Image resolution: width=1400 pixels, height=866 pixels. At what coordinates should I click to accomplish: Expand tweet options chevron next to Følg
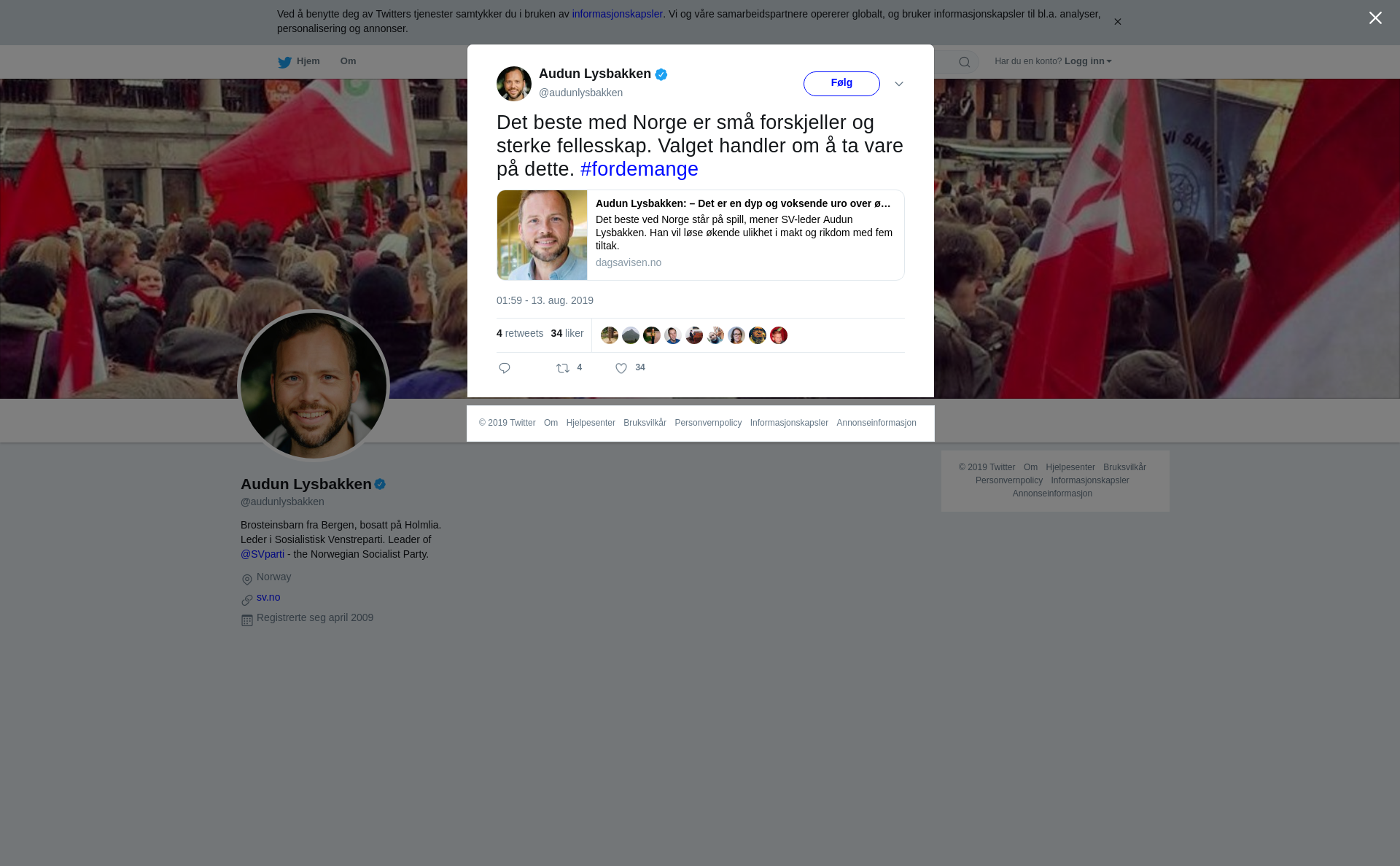click(x=899, y=84)
